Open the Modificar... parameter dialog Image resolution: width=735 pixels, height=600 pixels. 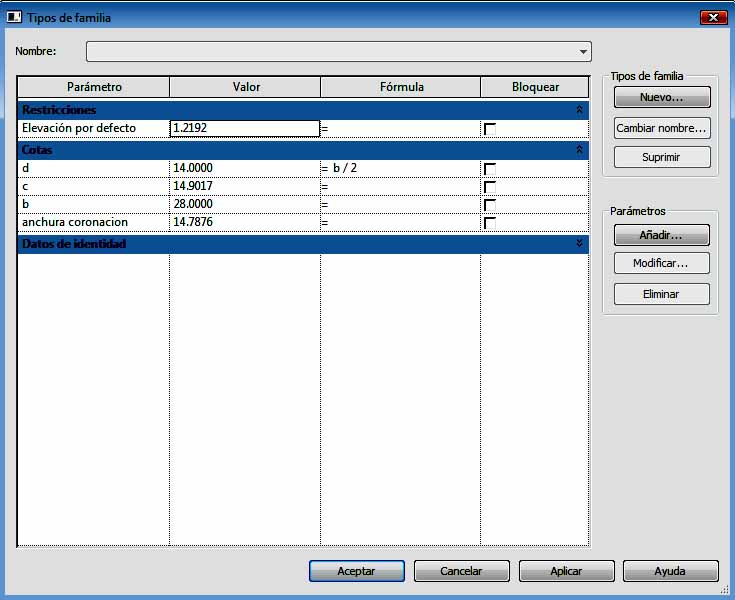tap(661, 263)
